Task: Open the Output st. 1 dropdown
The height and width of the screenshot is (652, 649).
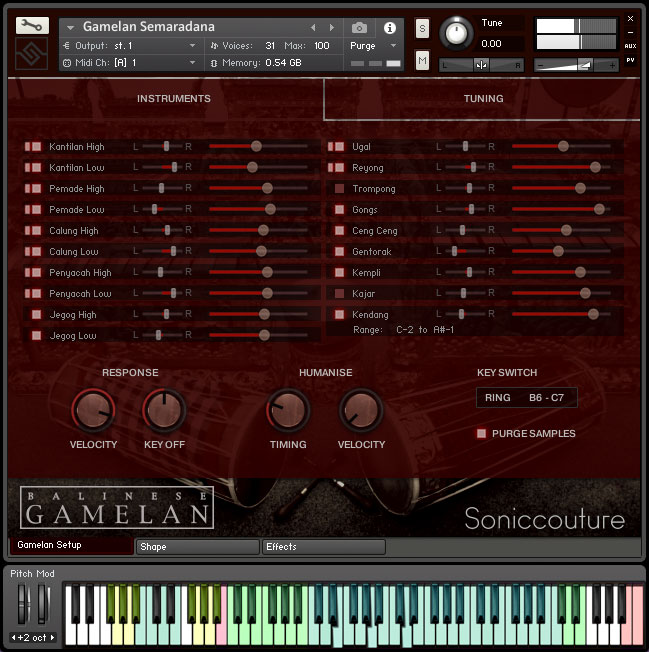Action: point(130,46)
